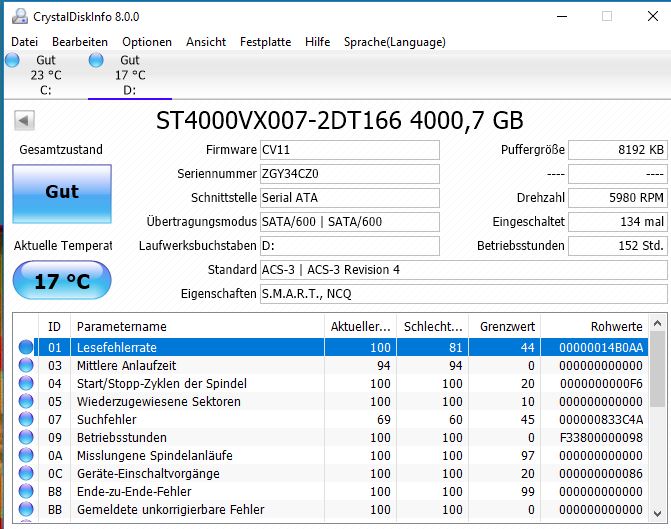Click the Firmware field CV11
The image size is (671, 529).
[x=350, y=150]
